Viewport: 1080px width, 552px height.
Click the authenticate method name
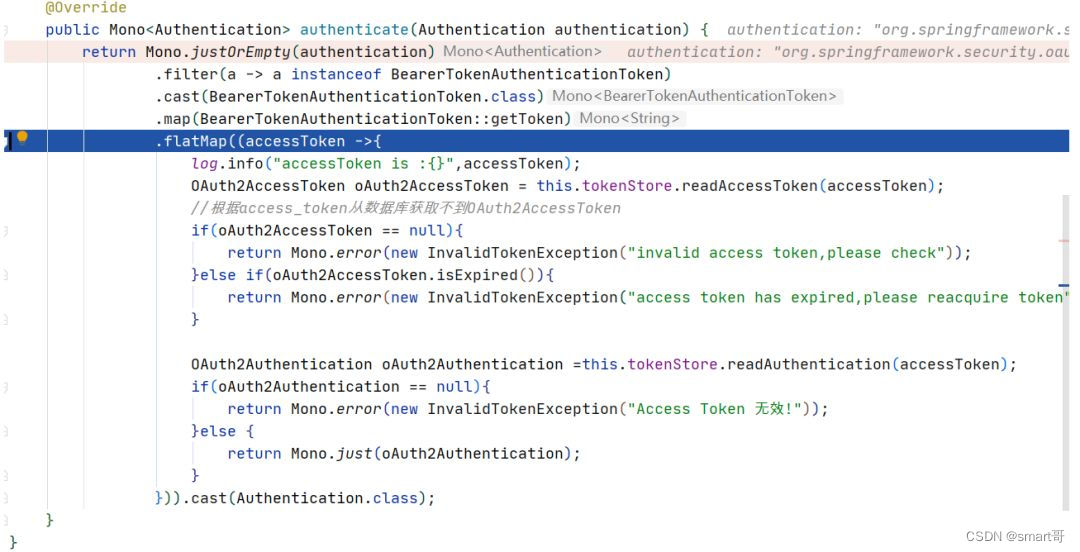point(354,30)
